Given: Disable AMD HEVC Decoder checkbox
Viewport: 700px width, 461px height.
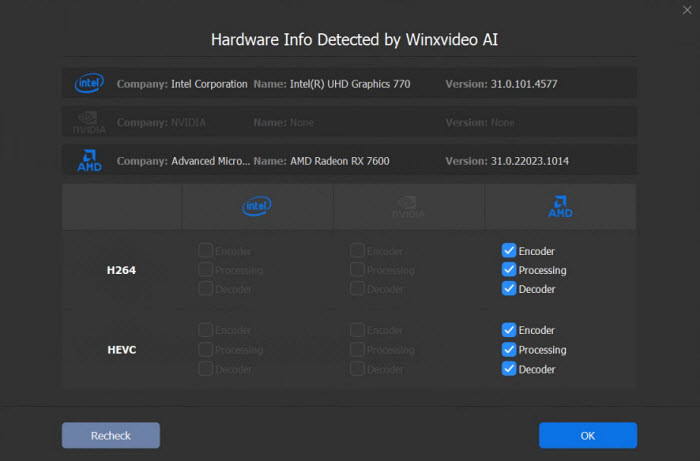Looking at the screenshot, I should point(509,369).
